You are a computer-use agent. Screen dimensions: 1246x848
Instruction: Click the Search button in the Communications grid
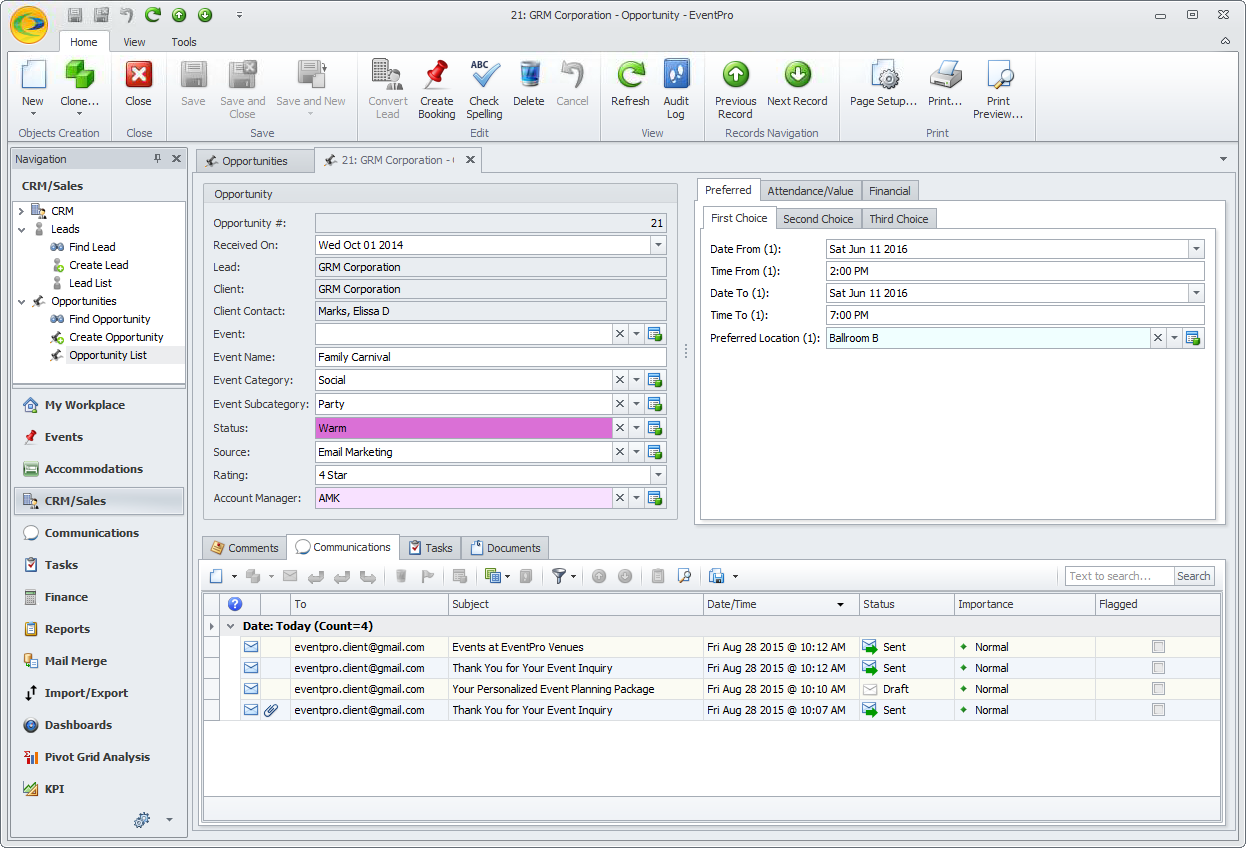click(1193, 576)
